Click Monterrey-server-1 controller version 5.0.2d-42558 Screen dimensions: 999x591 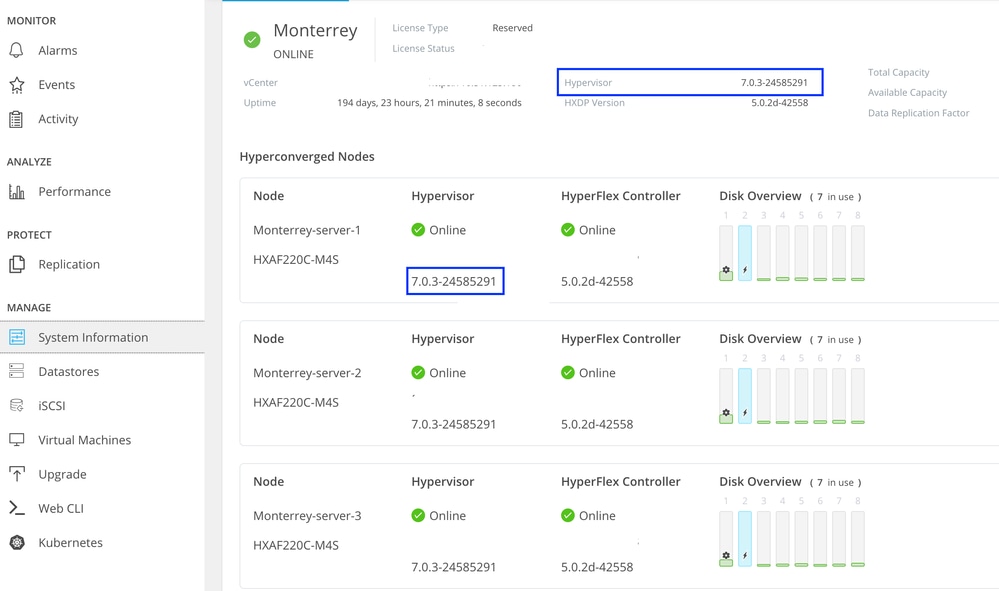point(597,281)
